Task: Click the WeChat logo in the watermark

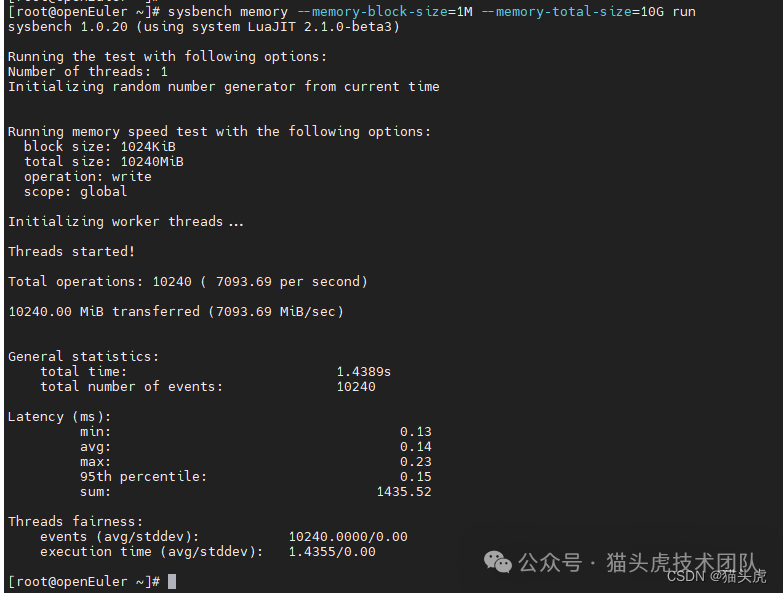Action: click(x=498, y=562)
